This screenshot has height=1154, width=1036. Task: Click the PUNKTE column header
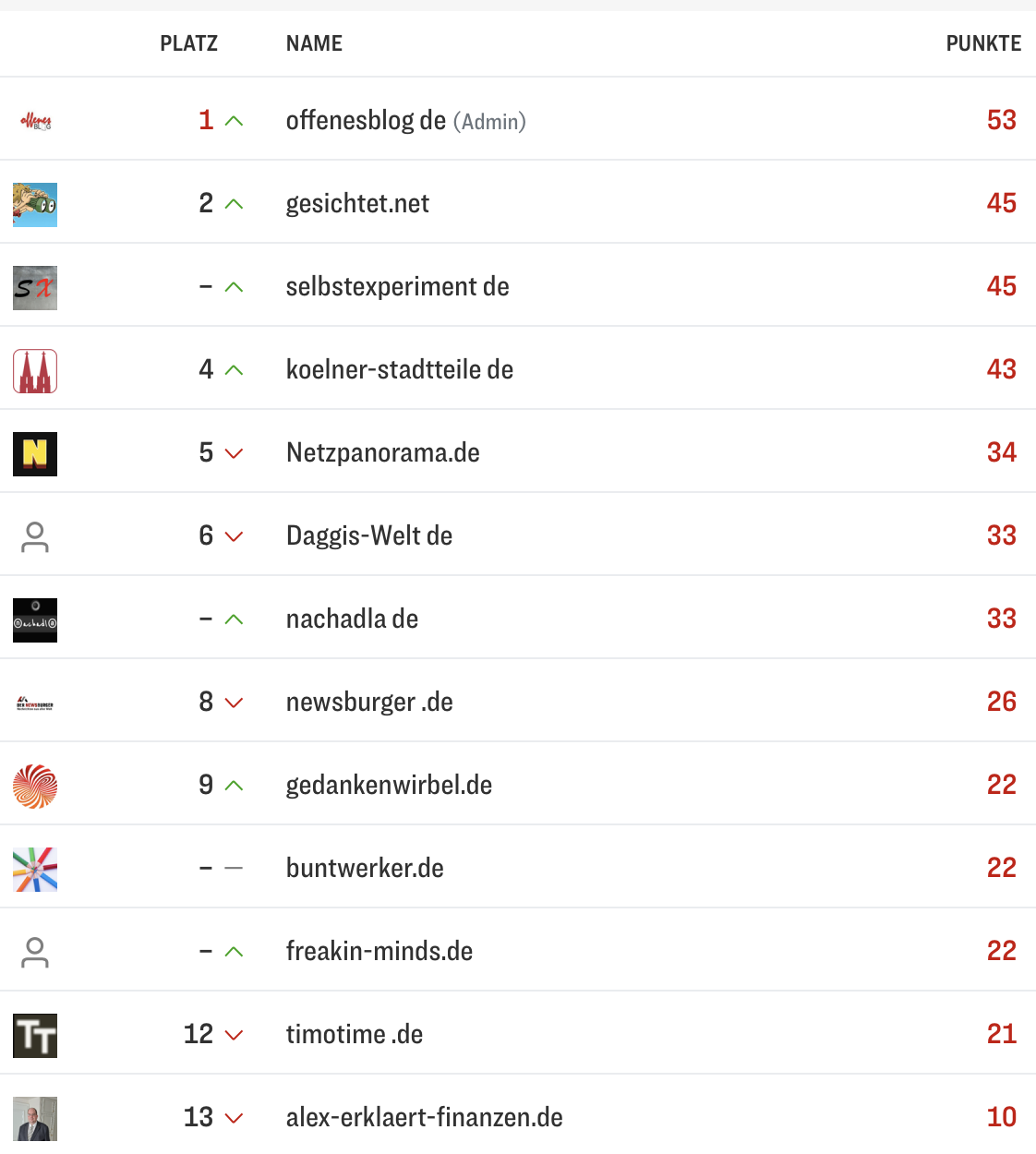click(x=983, y=42)
